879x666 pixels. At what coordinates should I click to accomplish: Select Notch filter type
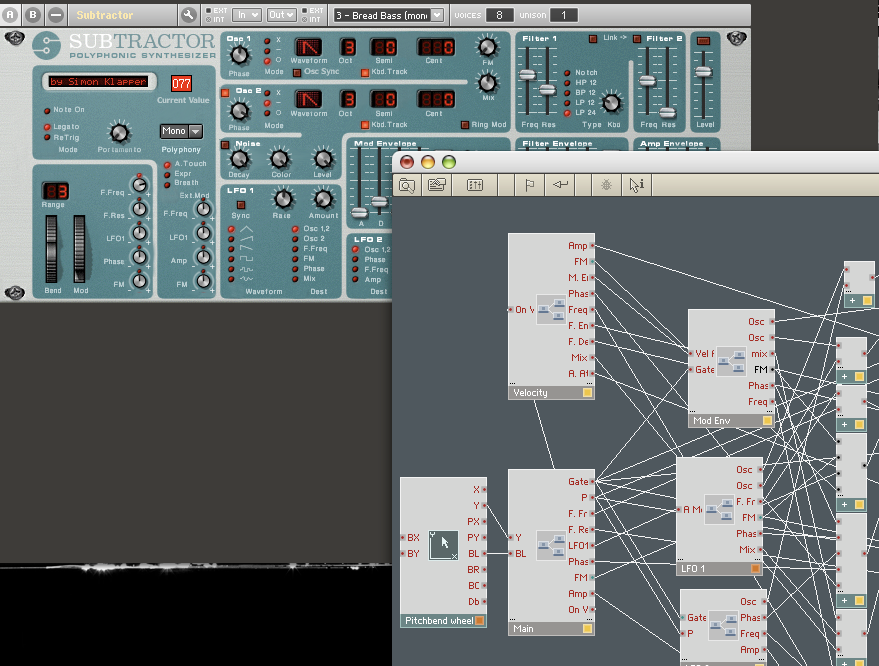(567, 73)
